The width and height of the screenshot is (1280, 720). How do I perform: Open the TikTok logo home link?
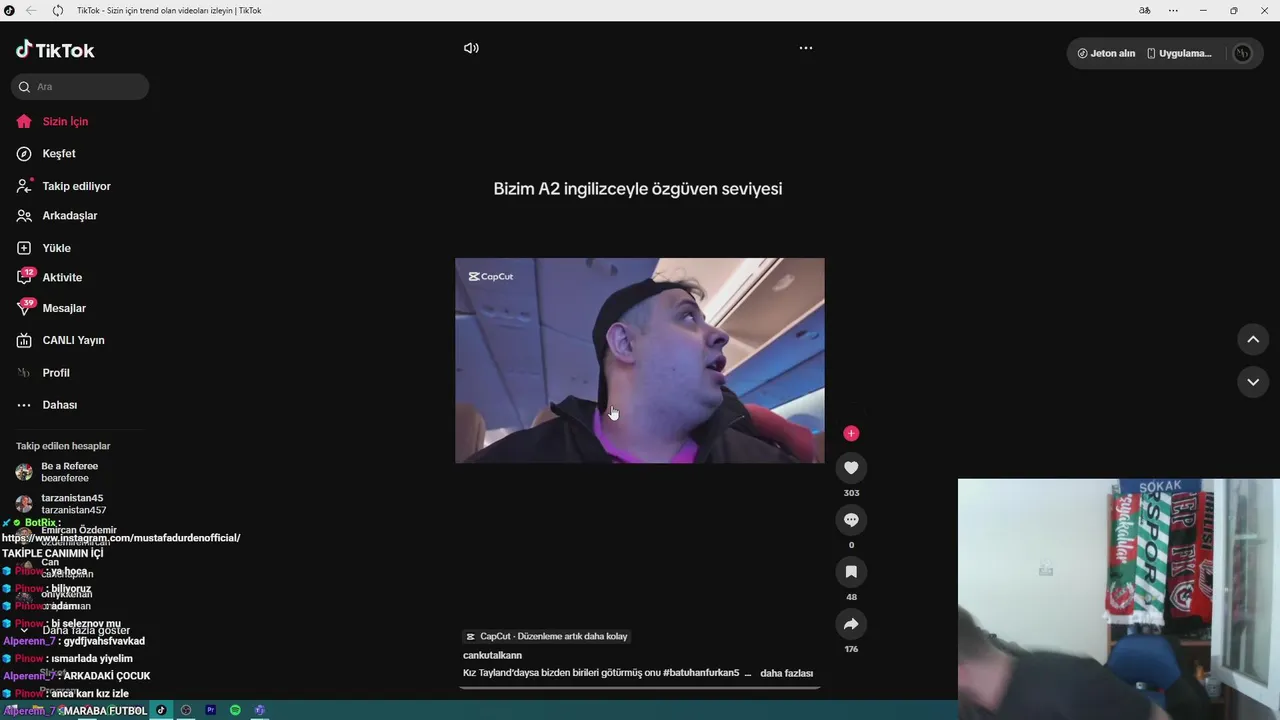coord(55,50)
